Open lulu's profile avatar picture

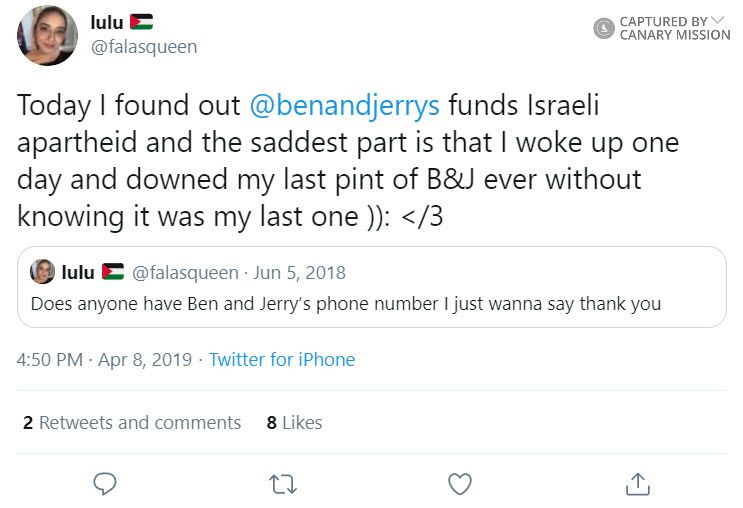pos(47,36)
